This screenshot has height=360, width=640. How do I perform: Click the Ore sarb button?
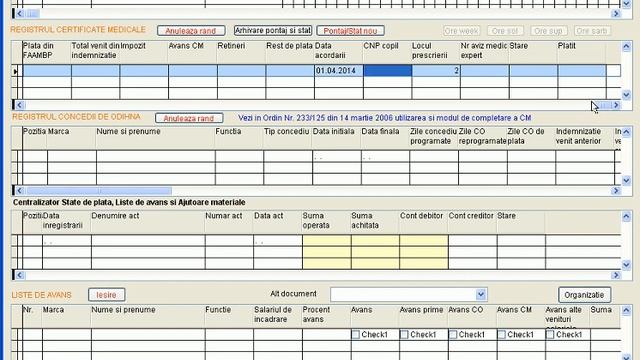[x=592, y=31]
